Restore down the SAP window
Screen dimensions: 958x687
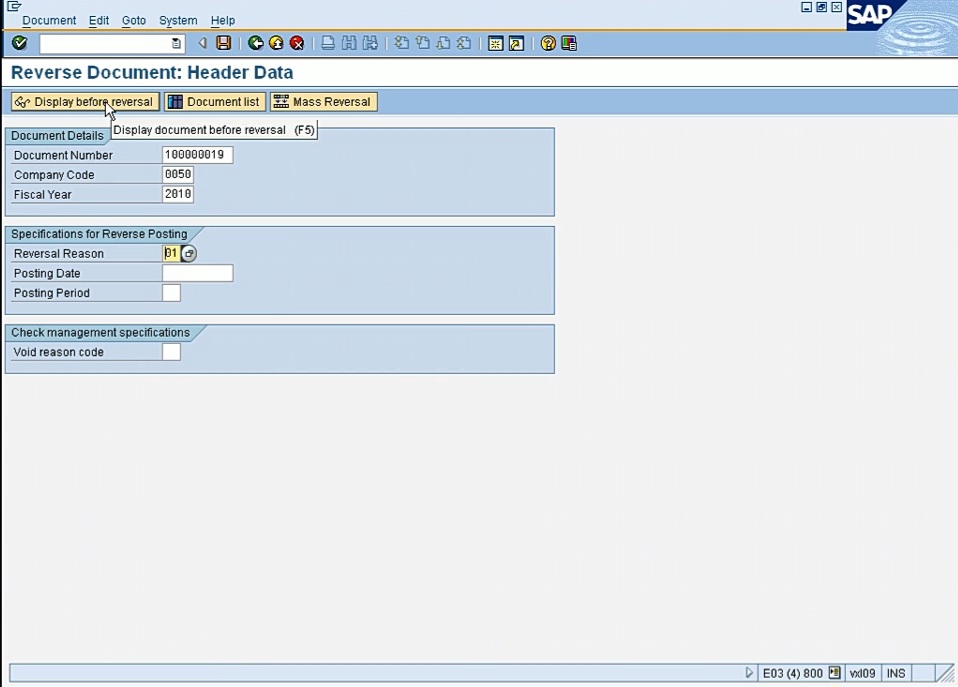pyautogui.click(x=822, y=7)
